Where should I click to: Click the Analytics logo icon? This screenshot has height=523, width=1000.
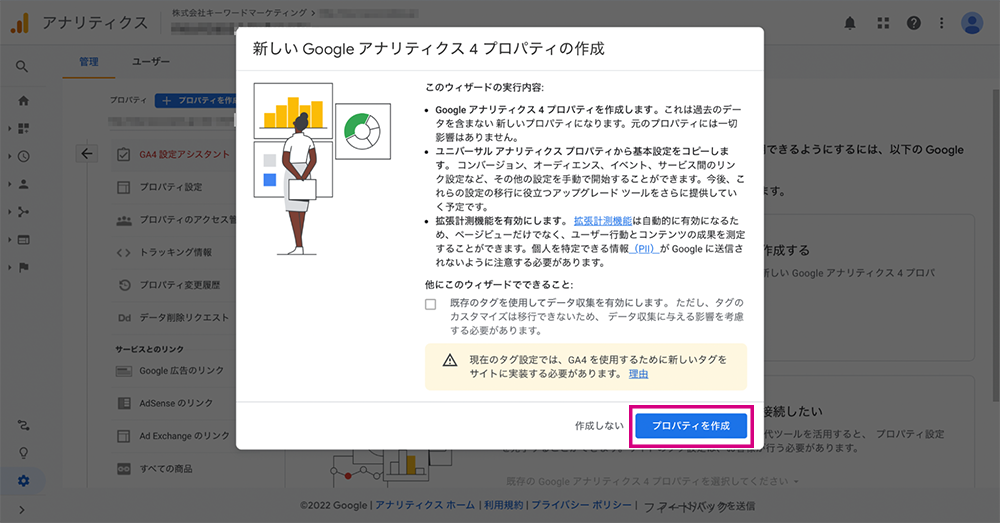(20, 23)
